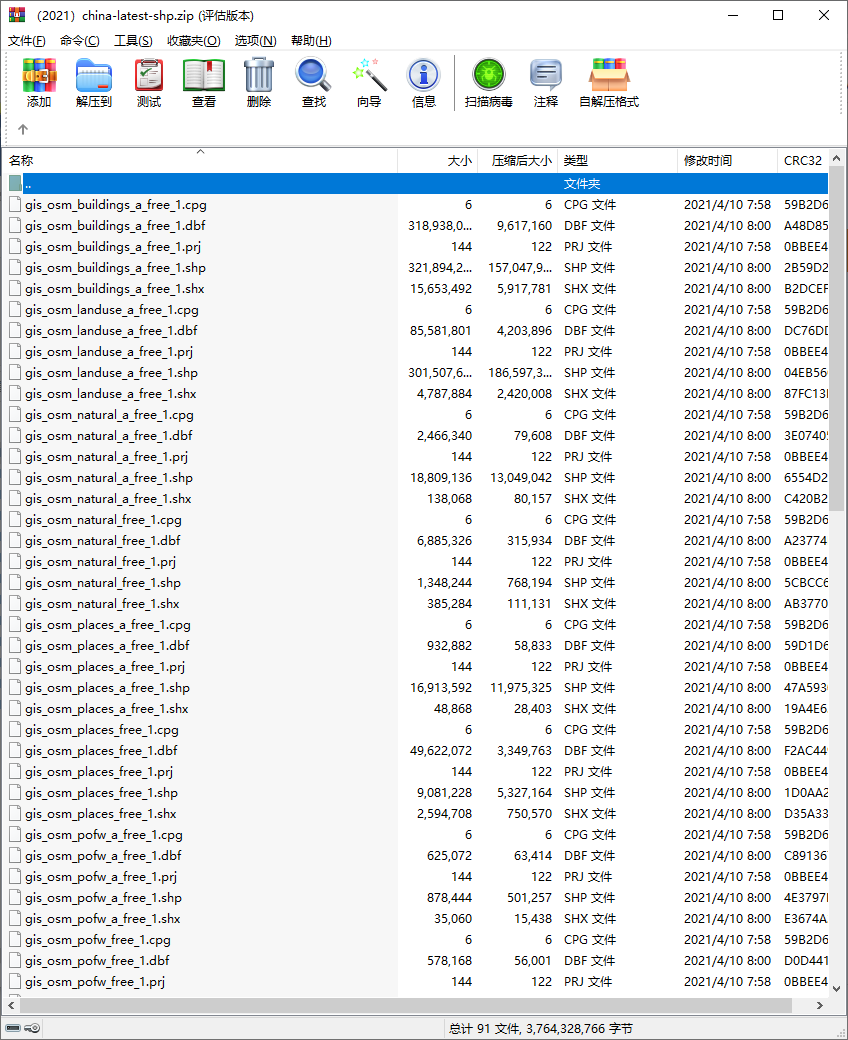This screenshot has width=848, height=1040.
Task: Select gis_osm_places_free_1.dbf file
Action: pos(416,751)
